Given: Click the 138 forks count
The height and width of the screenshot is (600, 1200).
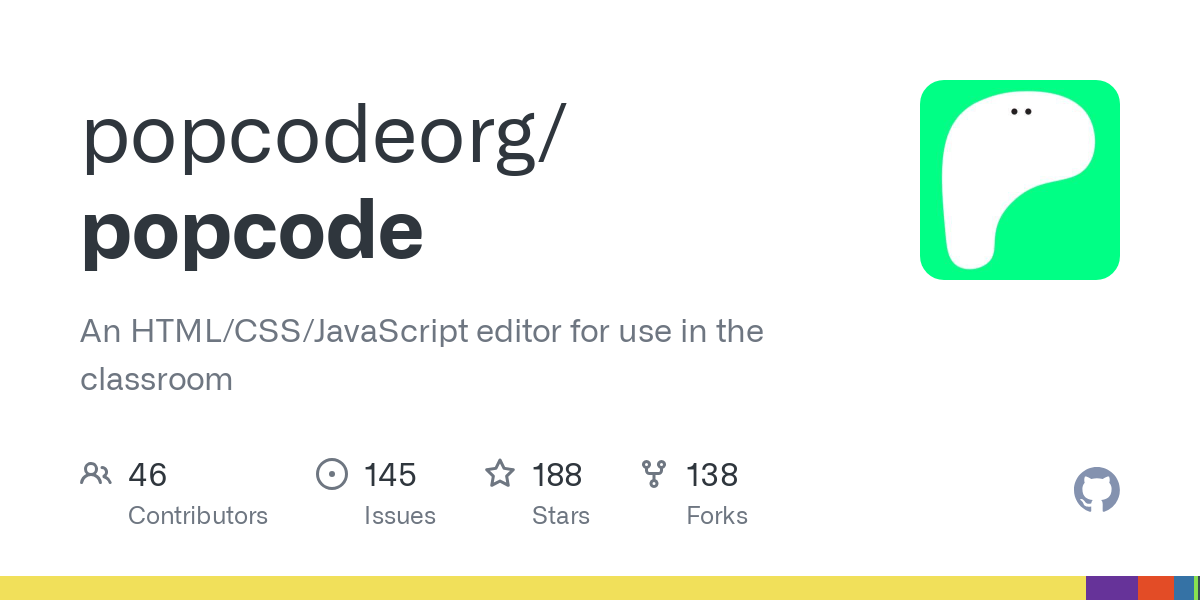Looking at the screenshot, I should pyautogui.click(x=712, y=475).
